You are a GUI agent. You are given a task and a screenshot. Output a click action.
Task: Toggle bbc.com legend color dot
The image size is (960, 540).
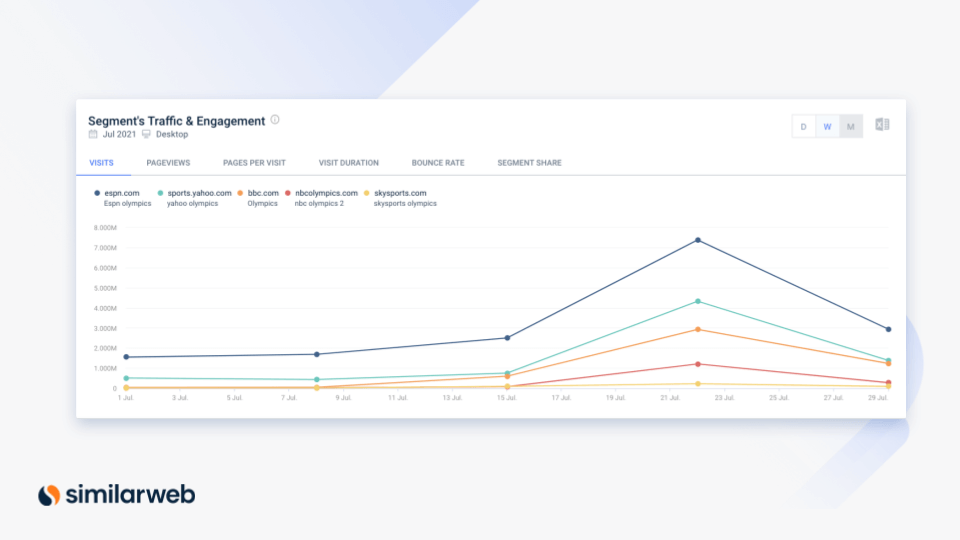tap(240, 193)
